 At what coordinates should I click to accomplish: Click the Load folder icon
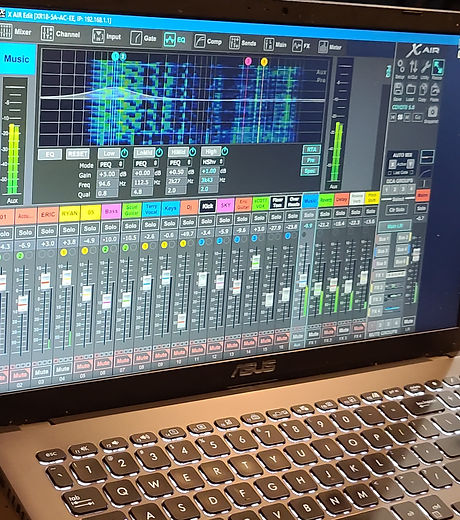(410, 90)
